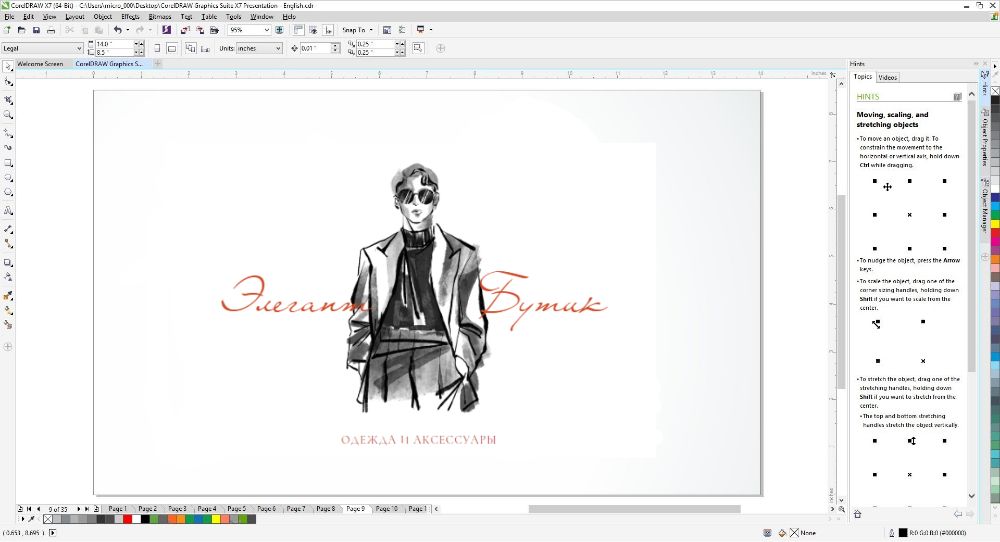Click the nudge distance input field

pos(311,48)
